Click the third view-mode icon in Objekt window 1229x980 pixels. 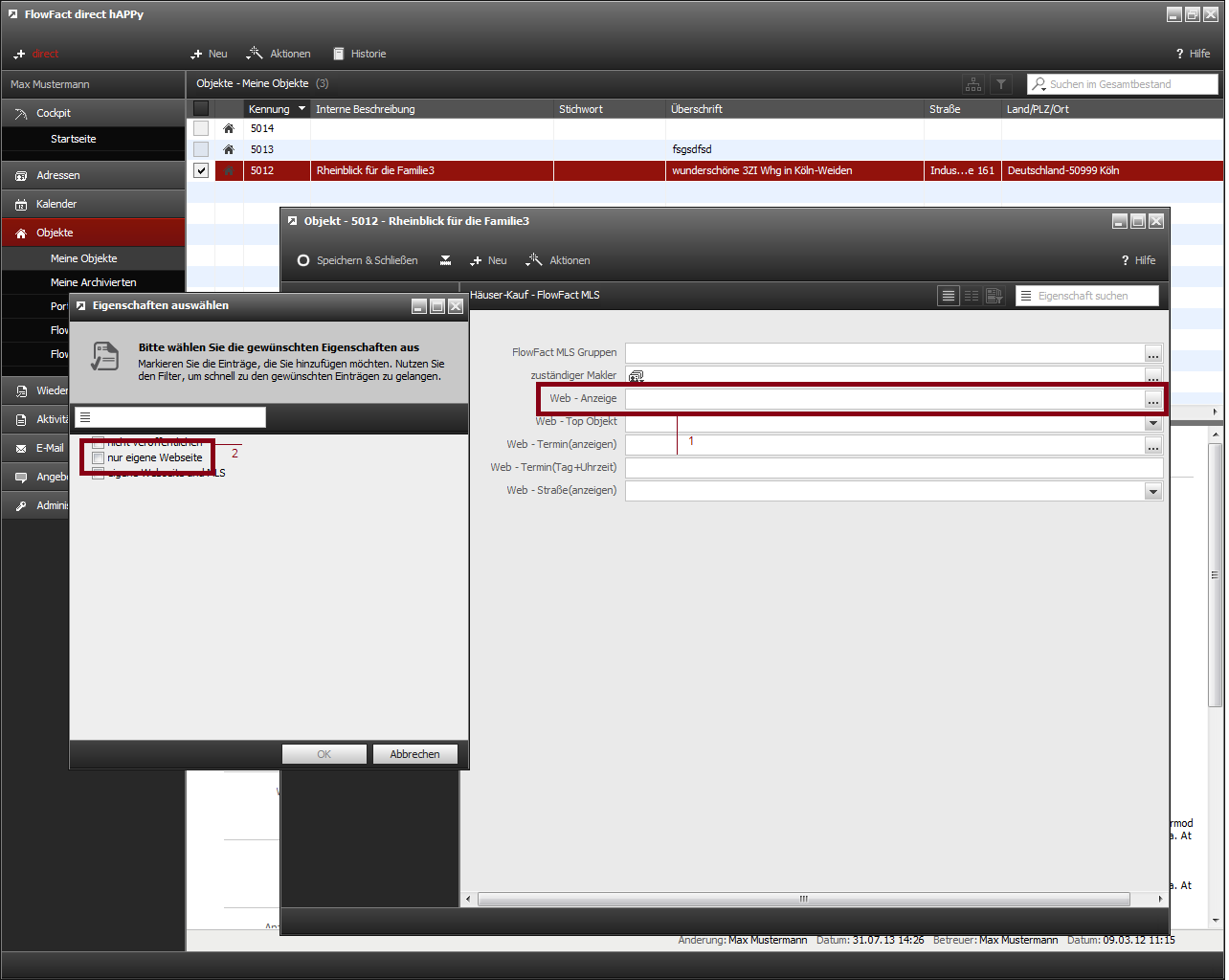(x=994, y=296)
